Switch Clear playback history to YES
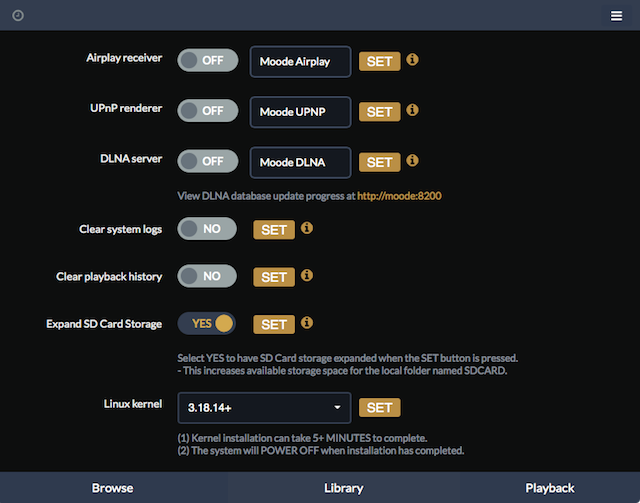640x503 pixels. click(207, 276)
